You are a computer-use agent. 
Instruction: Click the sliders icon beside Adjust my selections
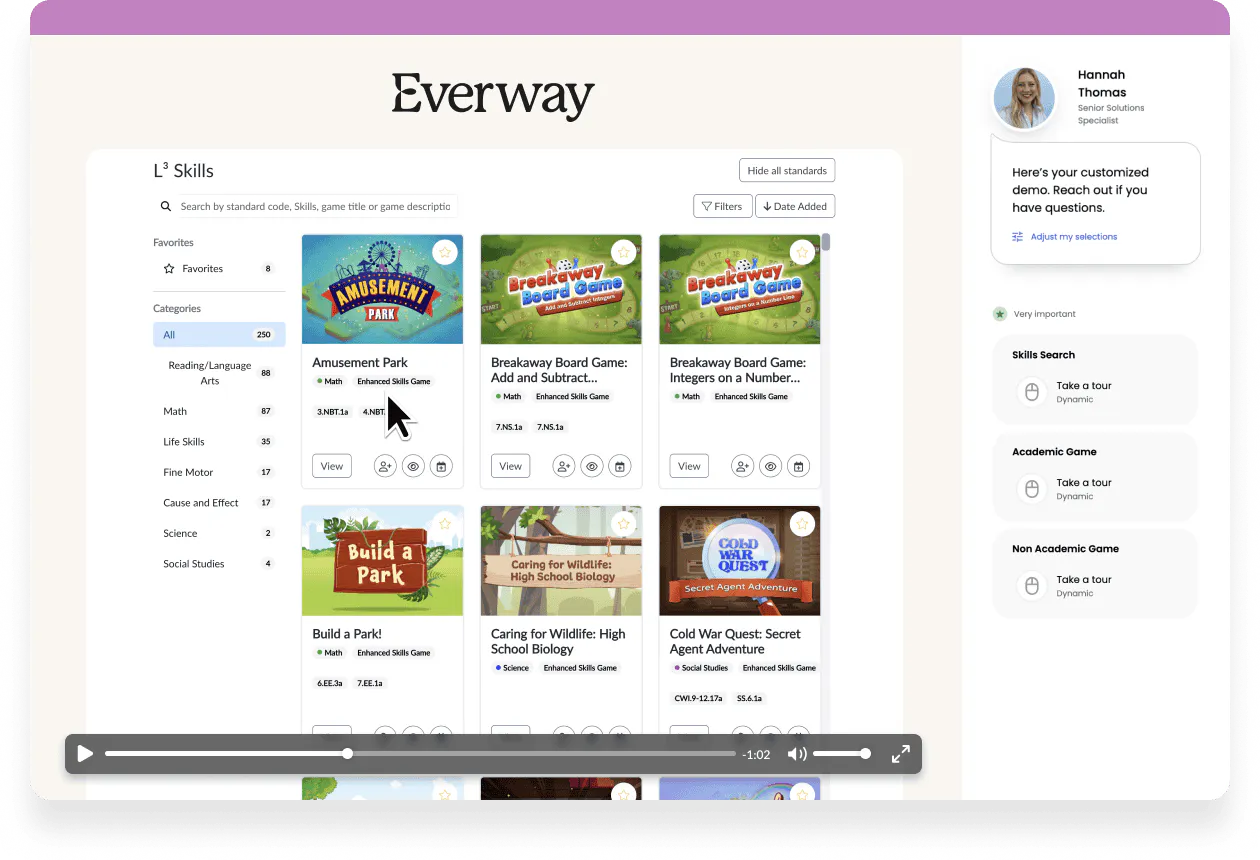pyautogui.click(x=1018, y=237)
